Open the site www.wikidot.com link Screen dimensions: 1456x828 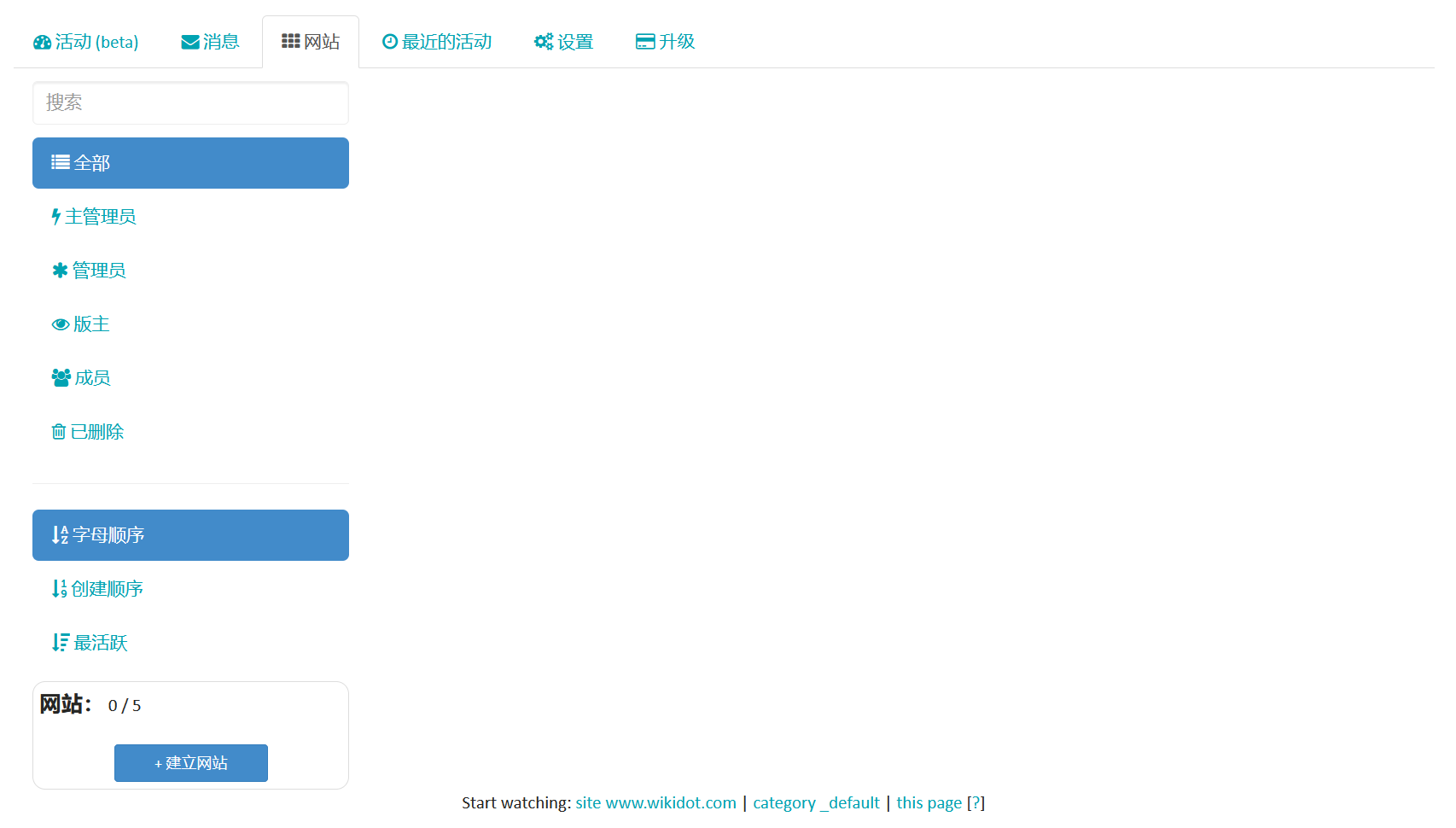tap(655, 802)
